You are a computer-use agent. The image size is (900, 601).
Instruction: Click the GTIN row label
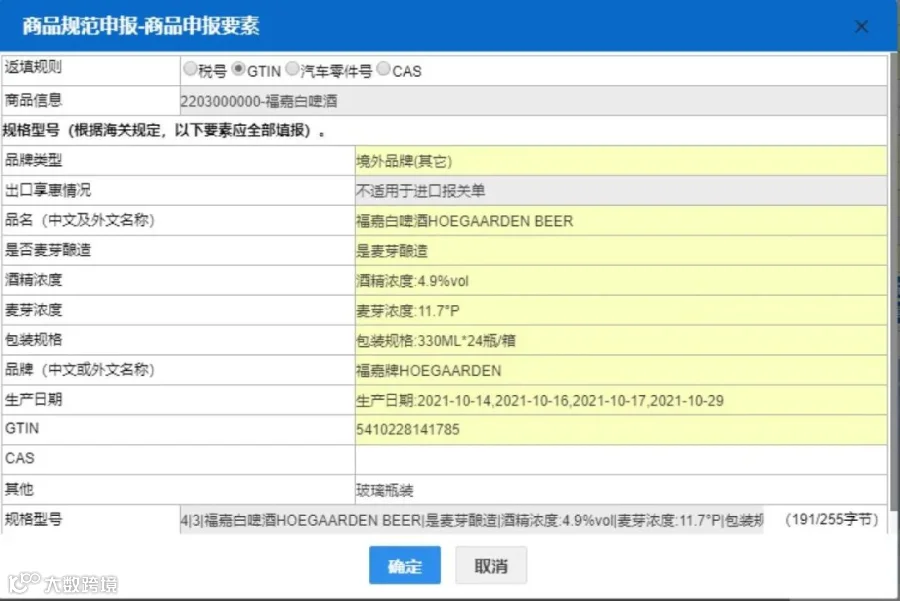click(22, 428)
